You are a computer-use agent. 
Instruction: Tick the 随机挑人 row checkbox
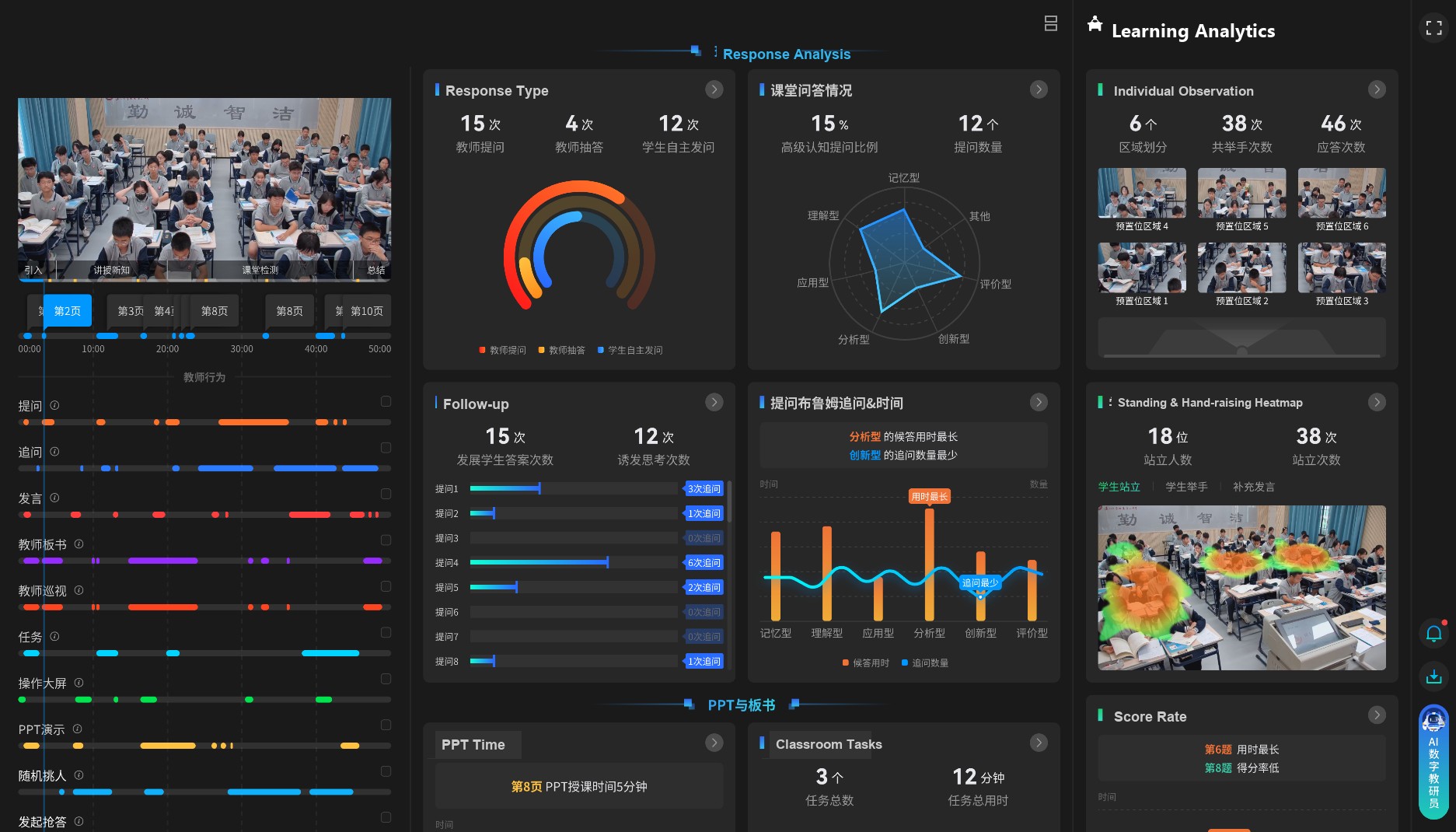pos(386,771)
